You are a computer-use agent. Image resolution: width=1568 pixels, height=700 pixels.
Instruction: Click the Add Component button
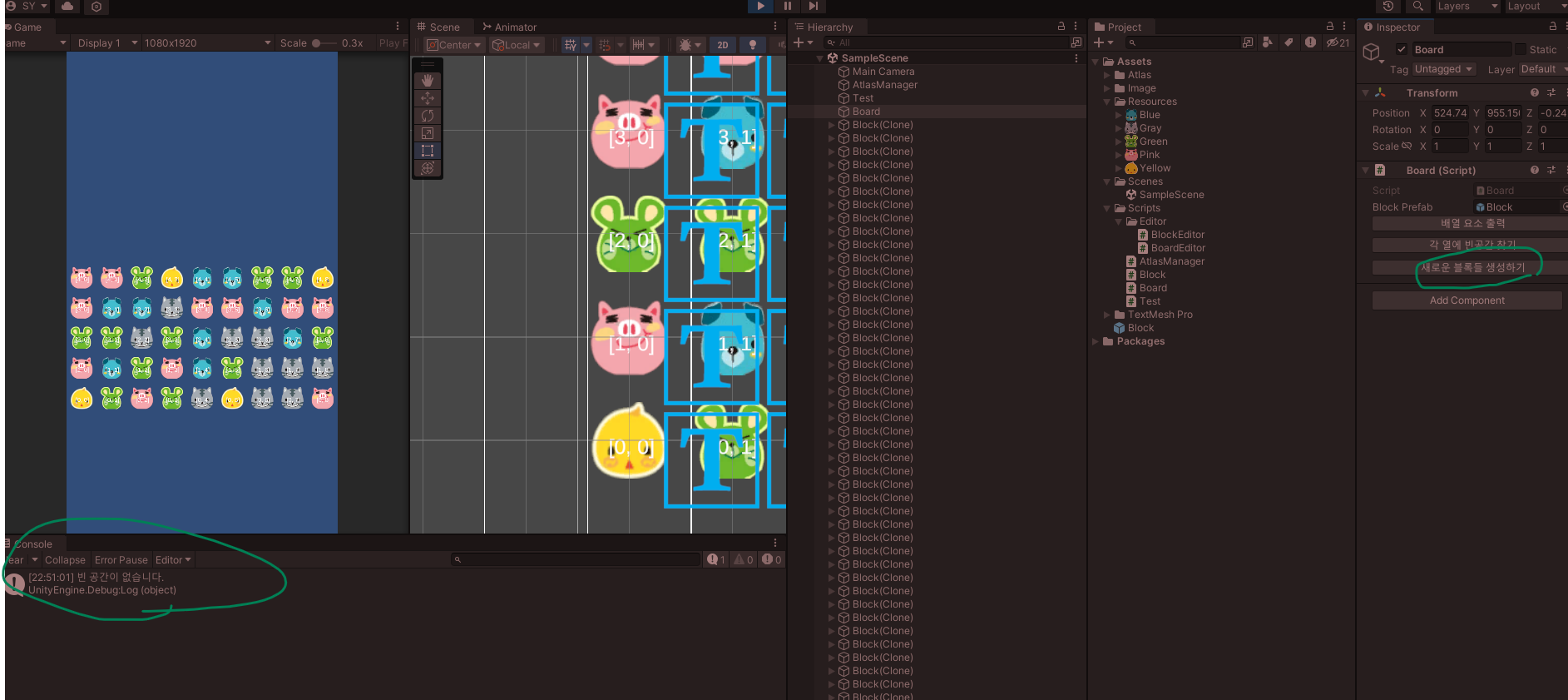[1467, 300]
